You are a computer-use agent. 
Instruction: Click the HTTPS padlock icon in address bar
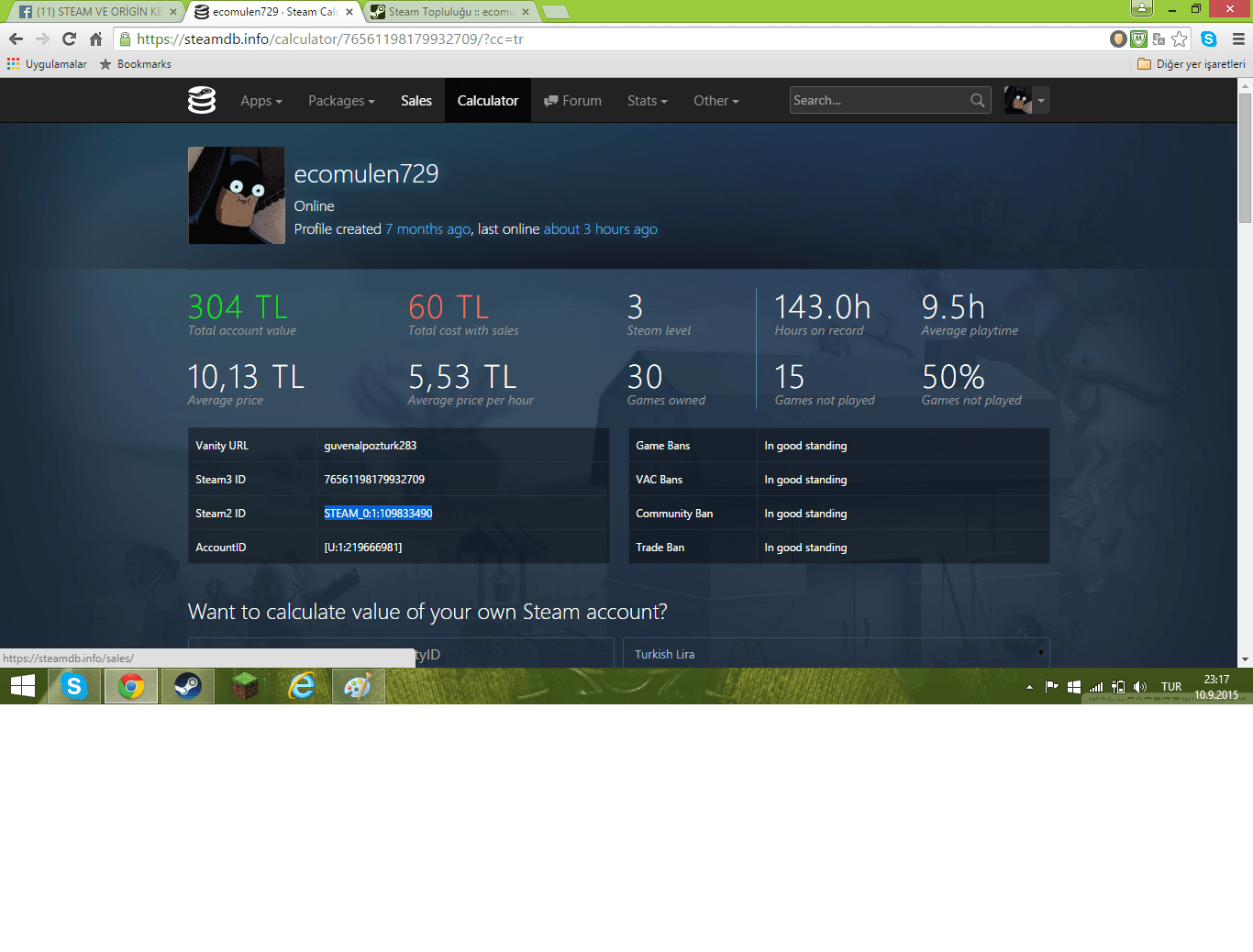click(124, 39)
